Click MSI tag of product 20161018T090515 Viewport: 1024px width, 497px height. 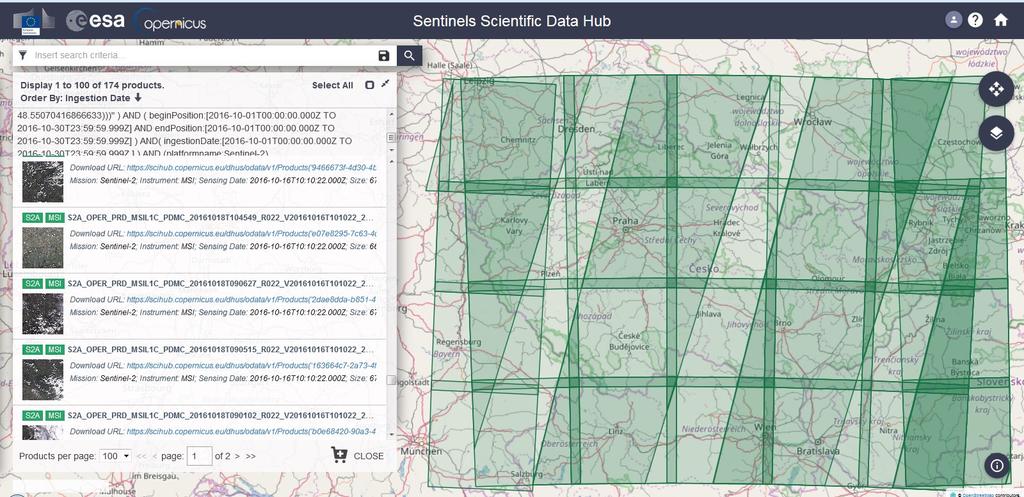[x=55, y=349]
